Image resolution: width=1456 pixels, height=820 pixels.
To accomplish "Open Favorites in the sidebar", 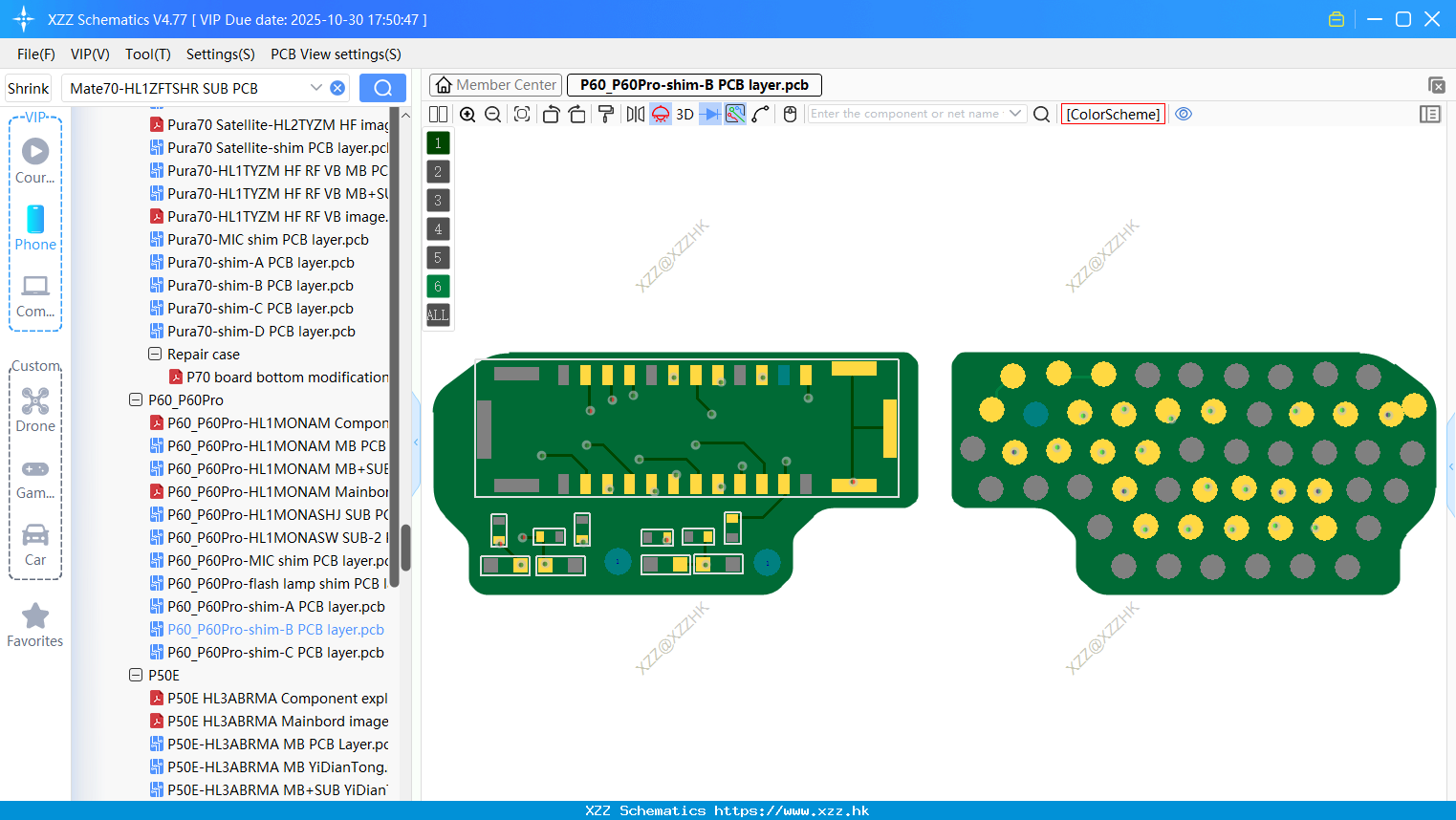I will coord(35,625).
